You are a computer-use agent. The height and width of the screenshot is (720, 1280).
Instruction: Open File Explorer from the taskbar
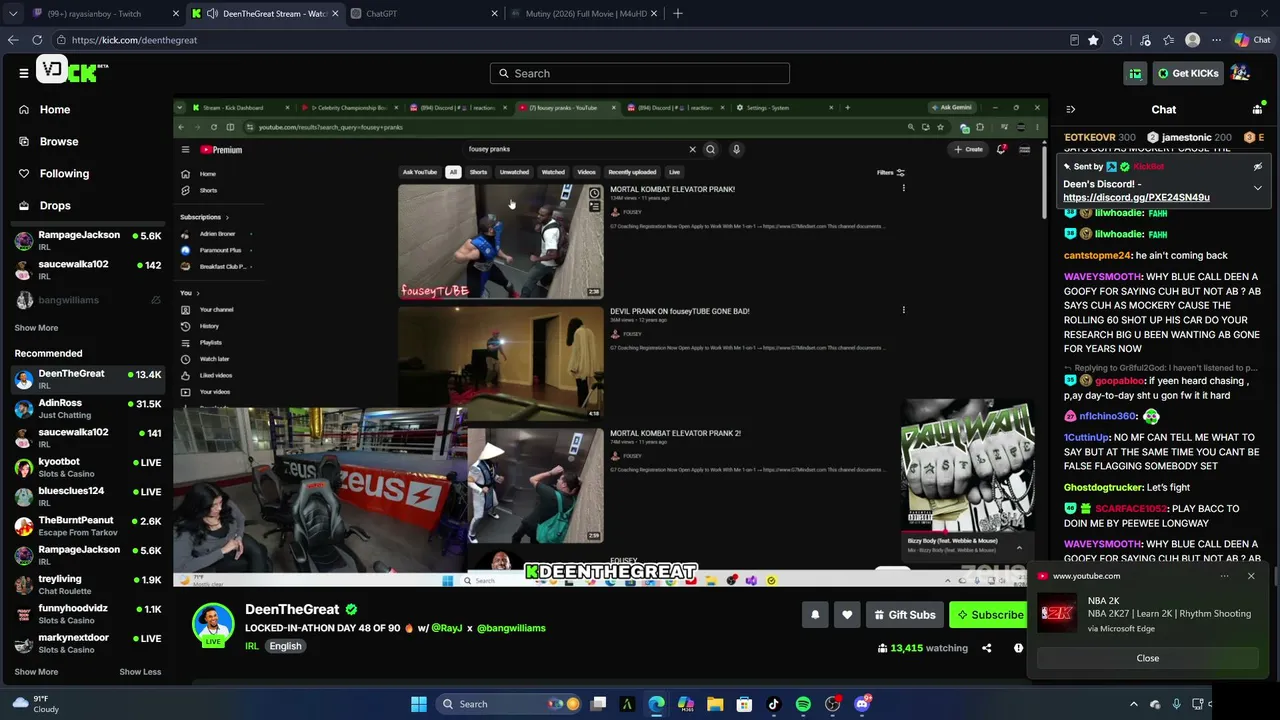tap(715, 704)
